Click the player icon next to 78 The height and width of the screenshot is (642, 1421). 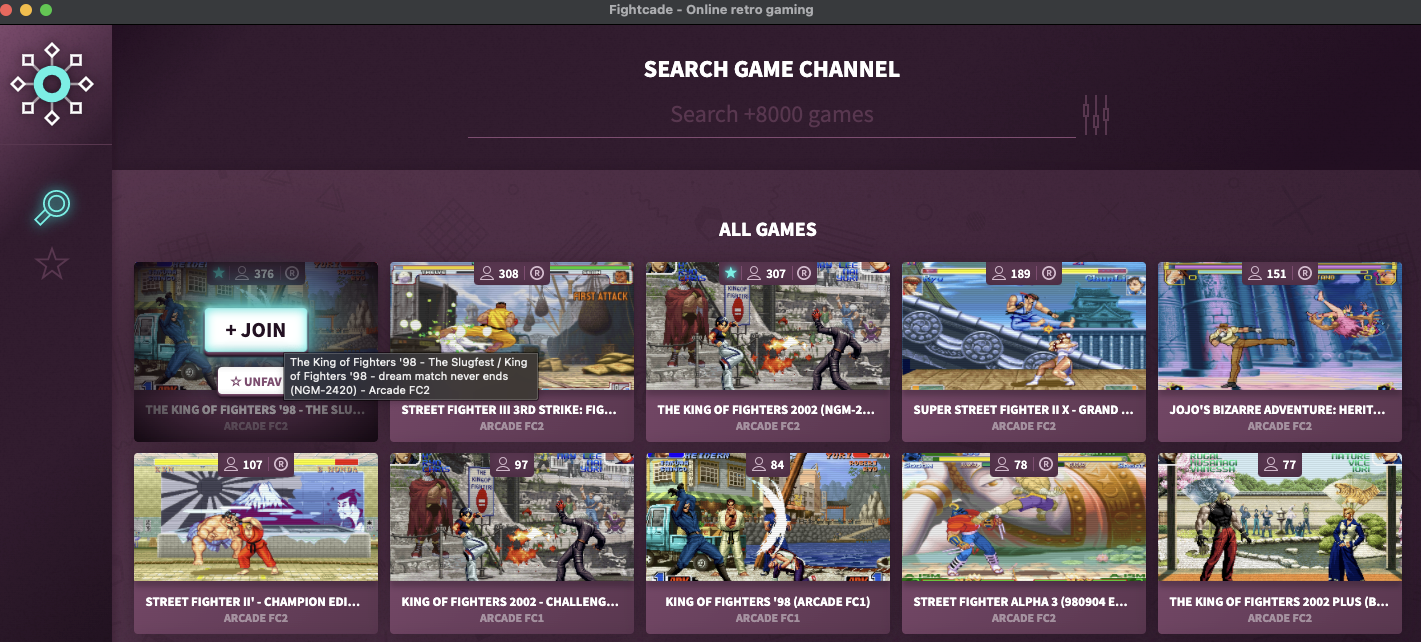coord(1003,464)
